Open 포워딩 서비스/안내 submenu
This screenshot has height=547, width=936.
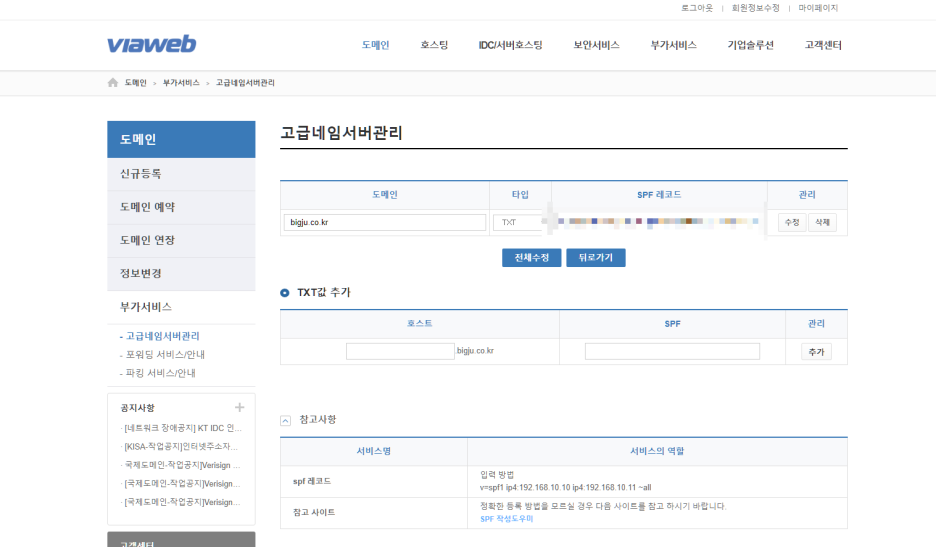(x=165, y=355)
